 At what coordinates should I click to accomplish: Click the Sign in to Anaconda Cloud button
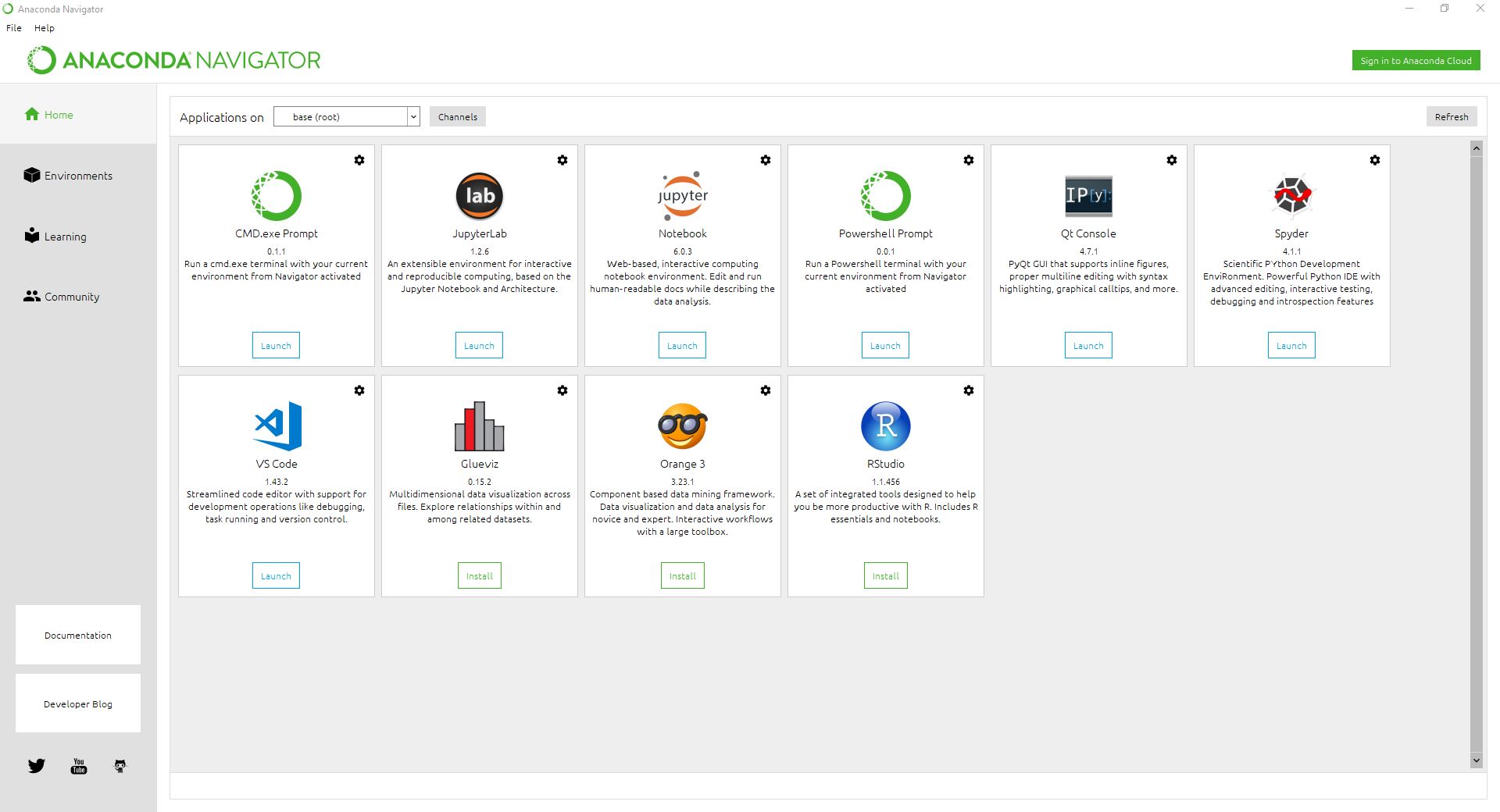tap(1416, 60)
